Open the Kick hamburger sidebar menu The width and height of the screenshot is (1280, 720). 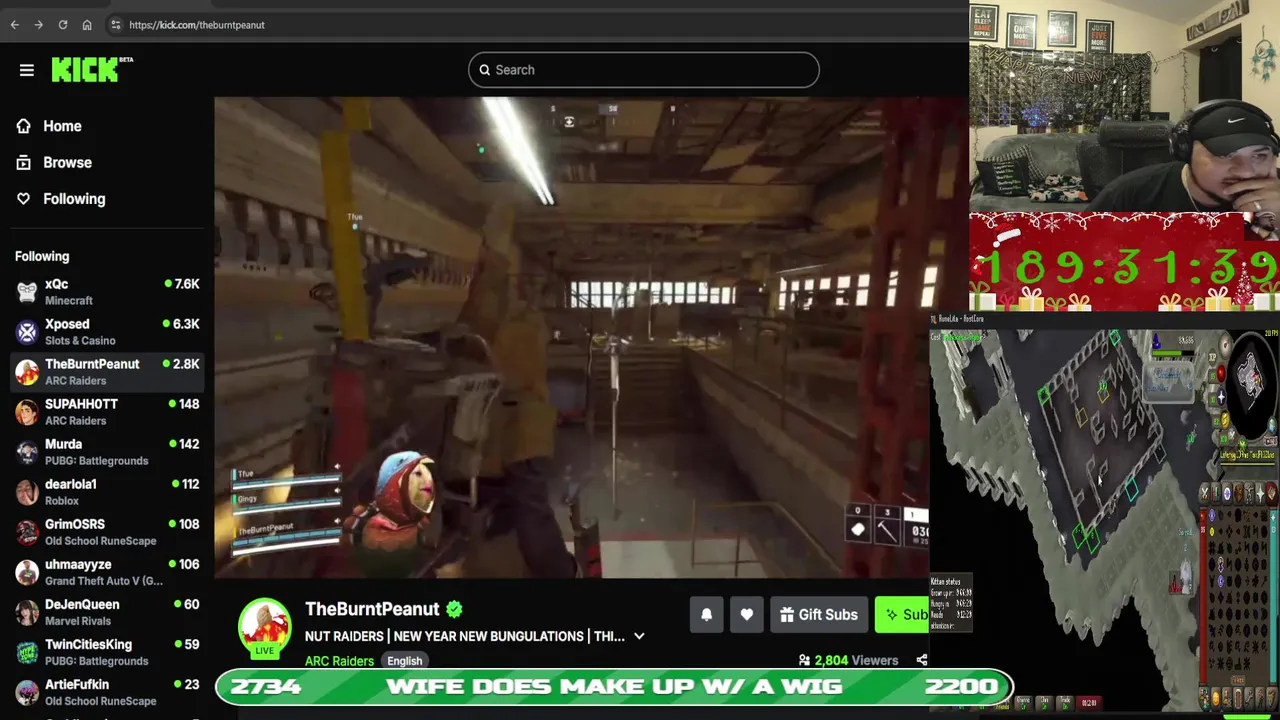[x=27, y=70]
